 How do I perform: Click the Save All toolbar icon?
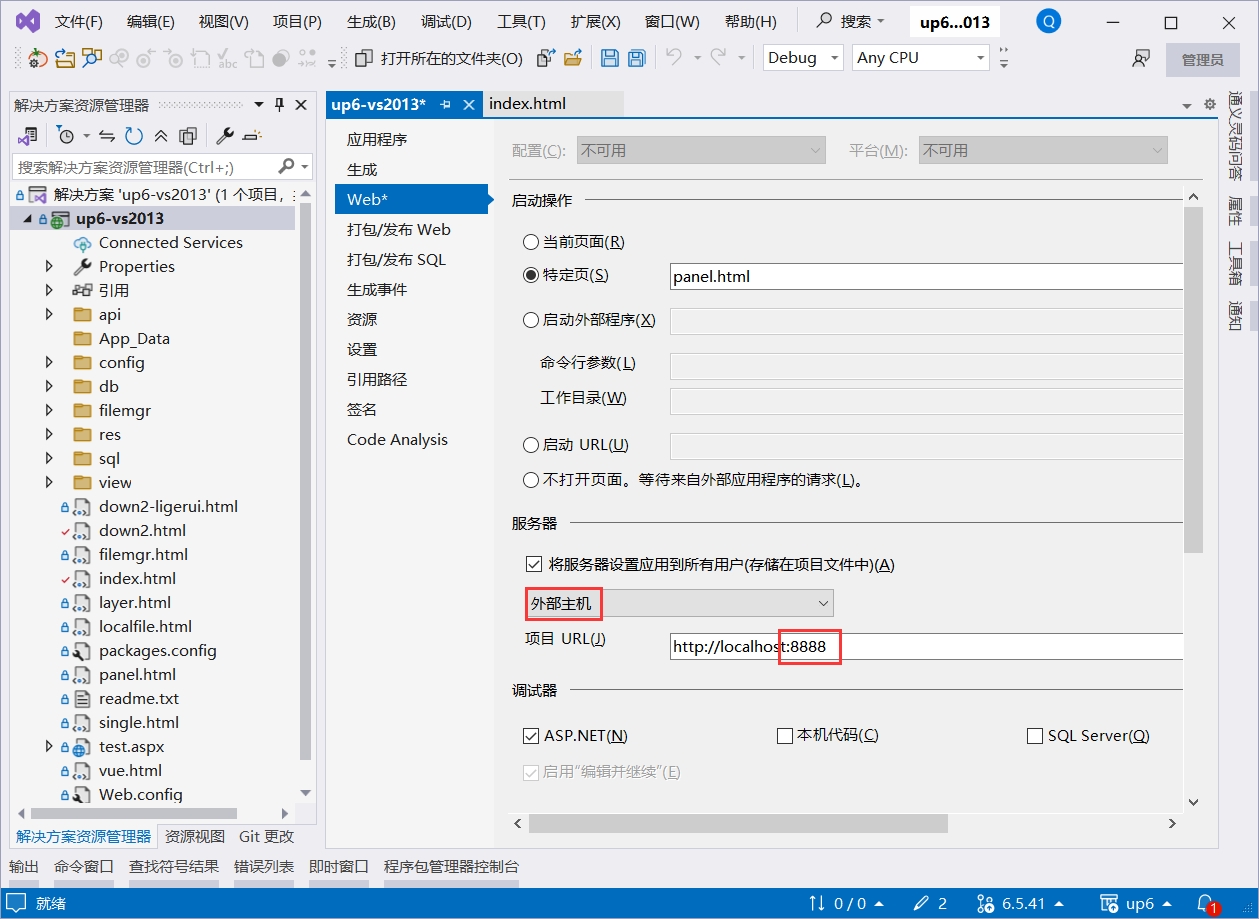pyautogui.click(x=636, y=58)
